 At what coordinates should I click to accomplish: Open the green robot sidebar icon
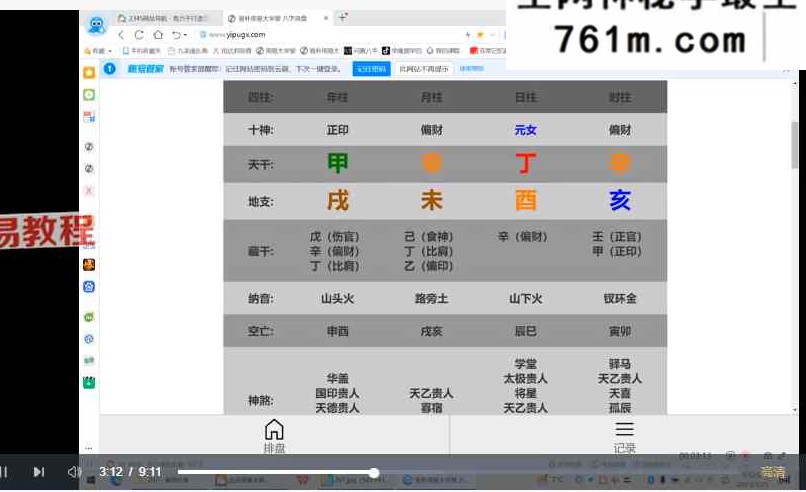tap(89, 317)
